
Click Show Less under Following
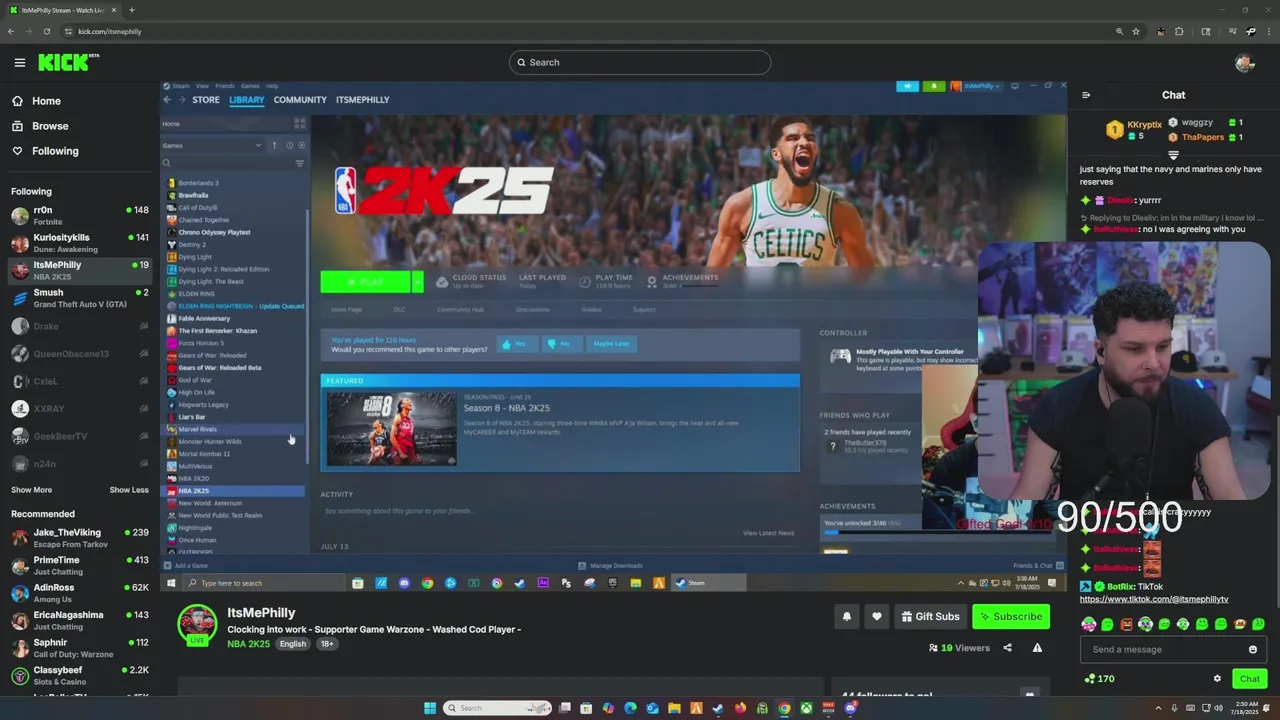point(128,490)
